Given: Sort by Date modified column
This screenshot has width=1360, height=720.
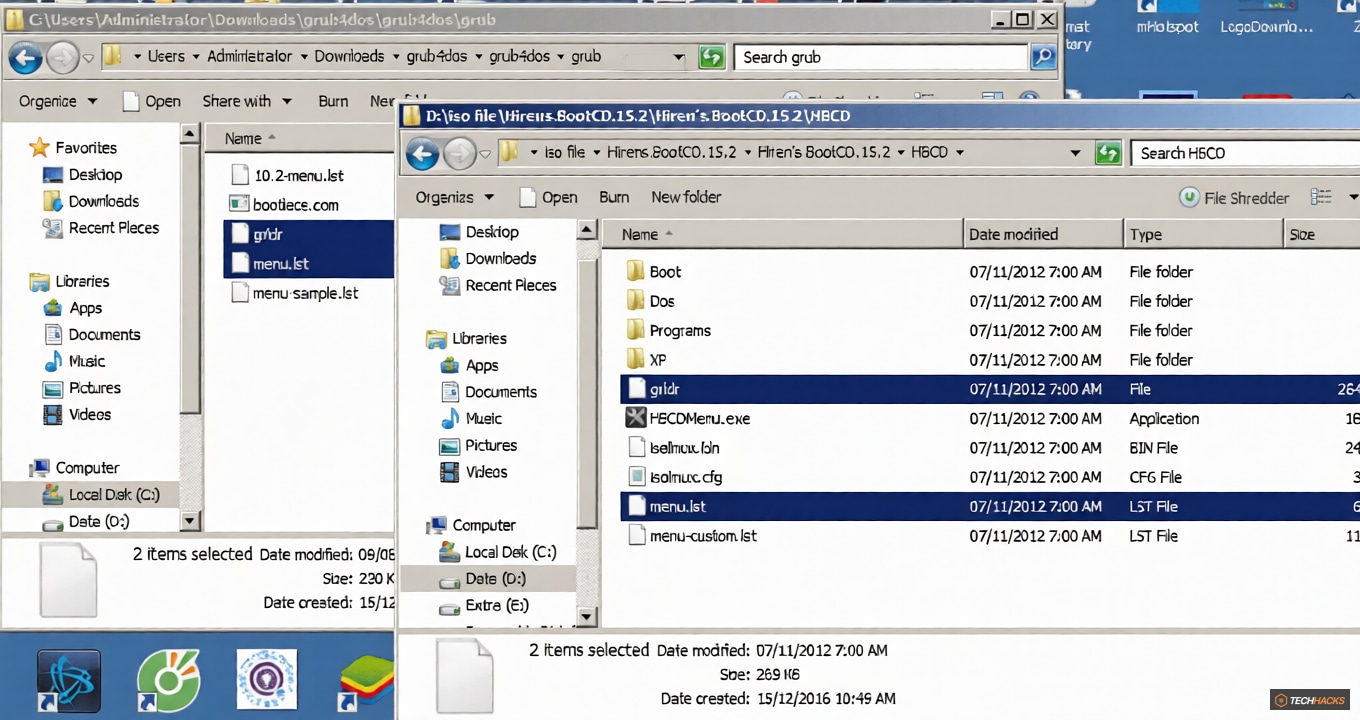Looking at the screenshot, I should pos(1043,235).
